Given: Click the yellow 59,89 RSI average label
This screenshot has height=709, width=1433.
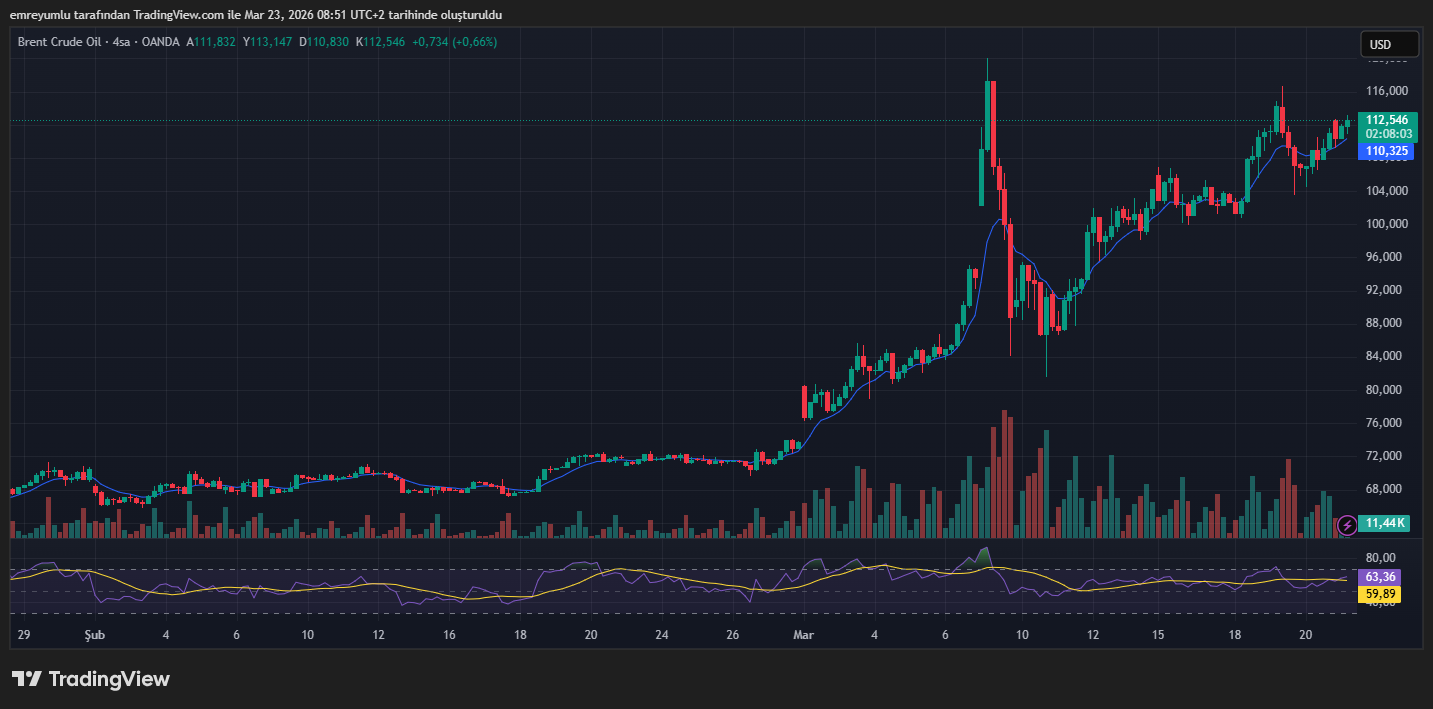Looking at the screenshot, I should [x=1380, y=594].
